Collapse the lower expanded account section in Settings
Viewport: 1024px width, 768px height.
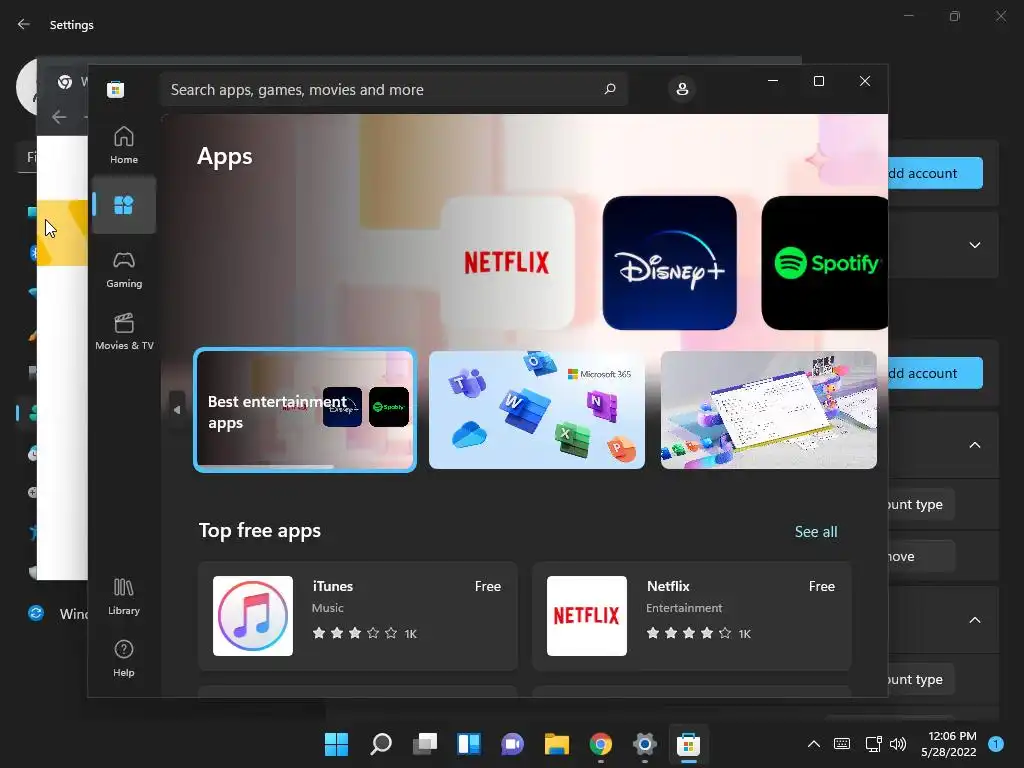pos(974,620)
